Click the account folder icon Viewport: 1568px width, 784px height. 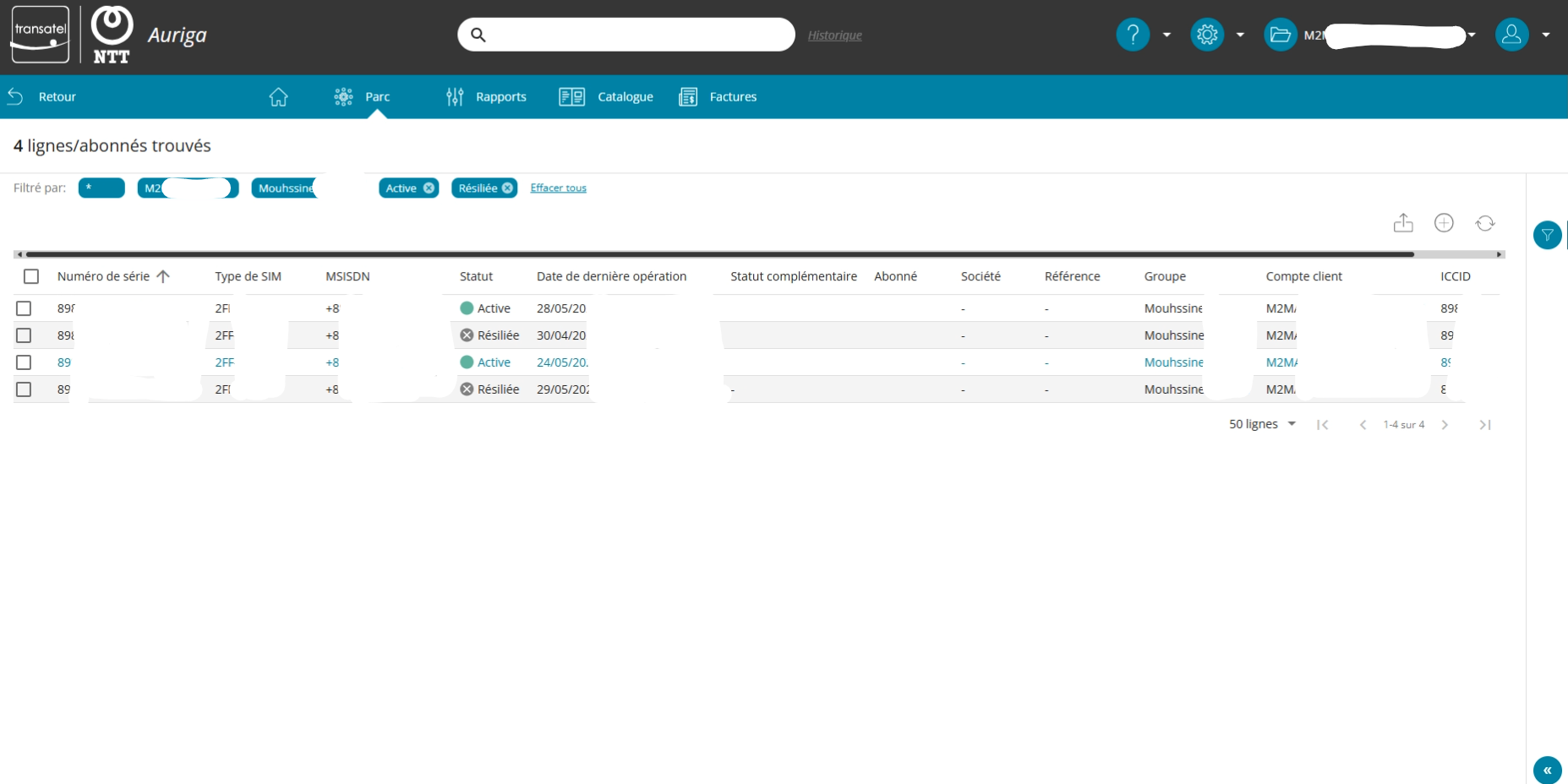pyautogui.click(x=1281, y=35)
